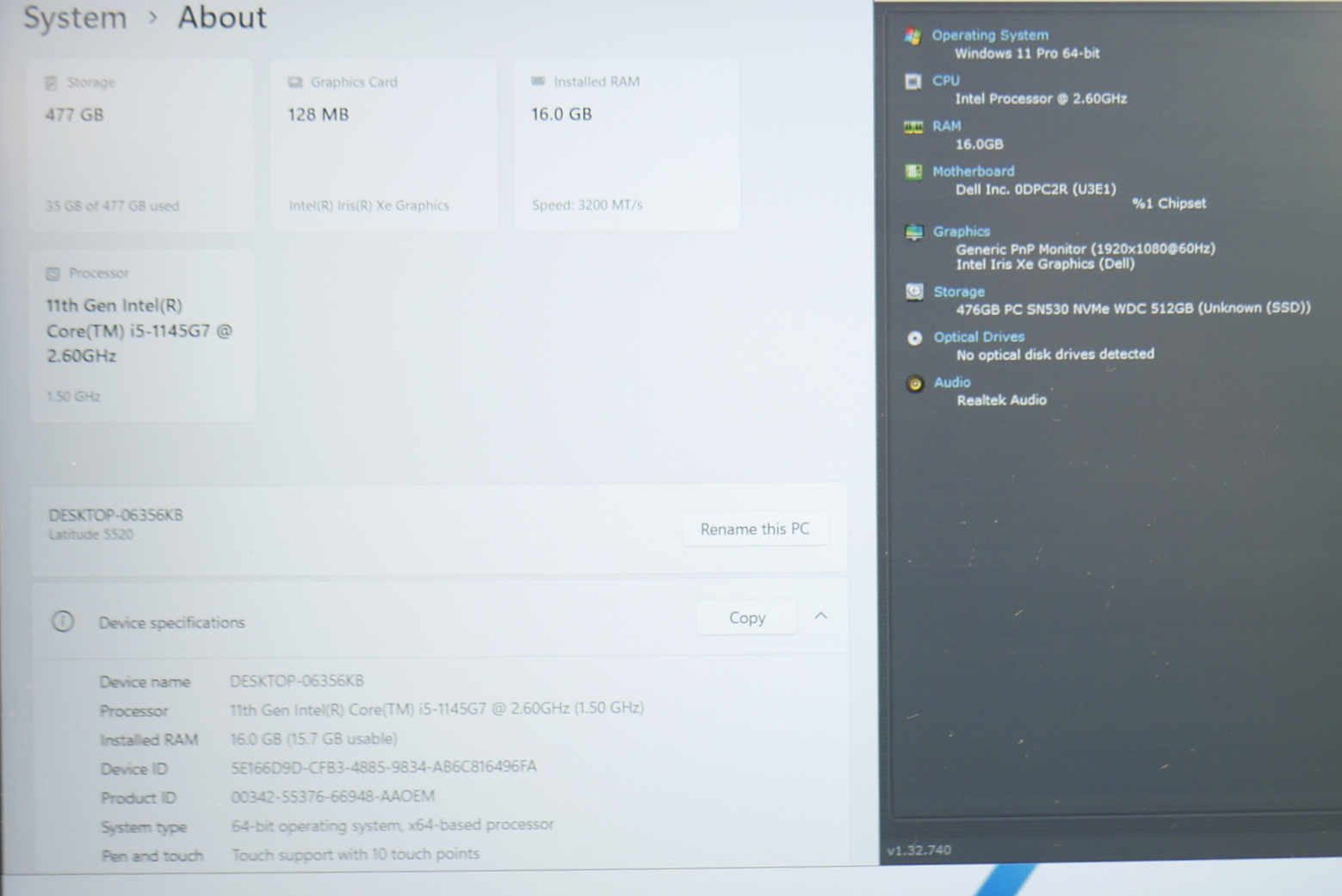Click the Windows 11 Pro 64-bit text
The height and width of the screenshot is (896, 1342).
(1027, 53)
